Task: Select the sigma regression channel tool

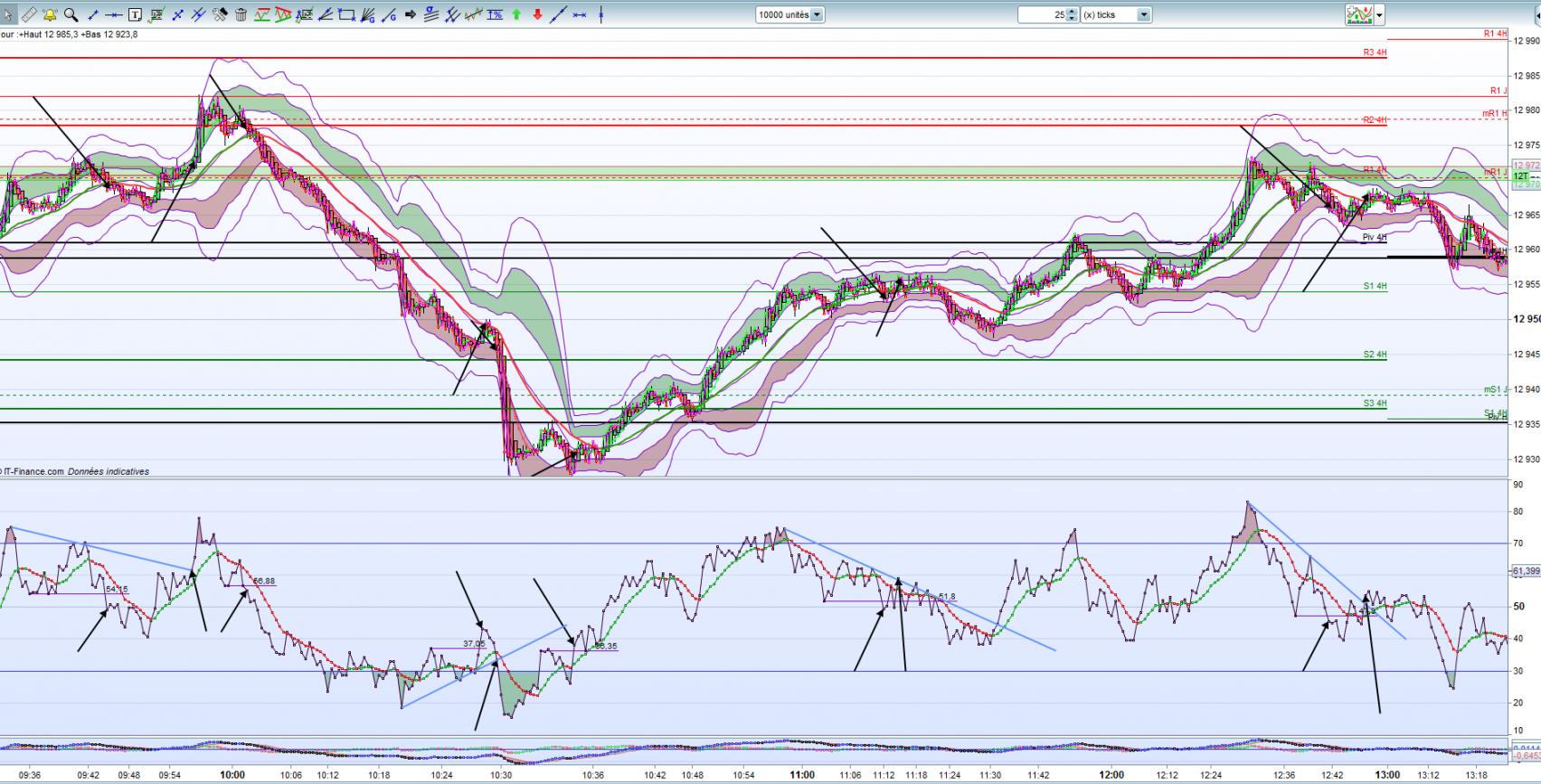Action: click(432, 14)
